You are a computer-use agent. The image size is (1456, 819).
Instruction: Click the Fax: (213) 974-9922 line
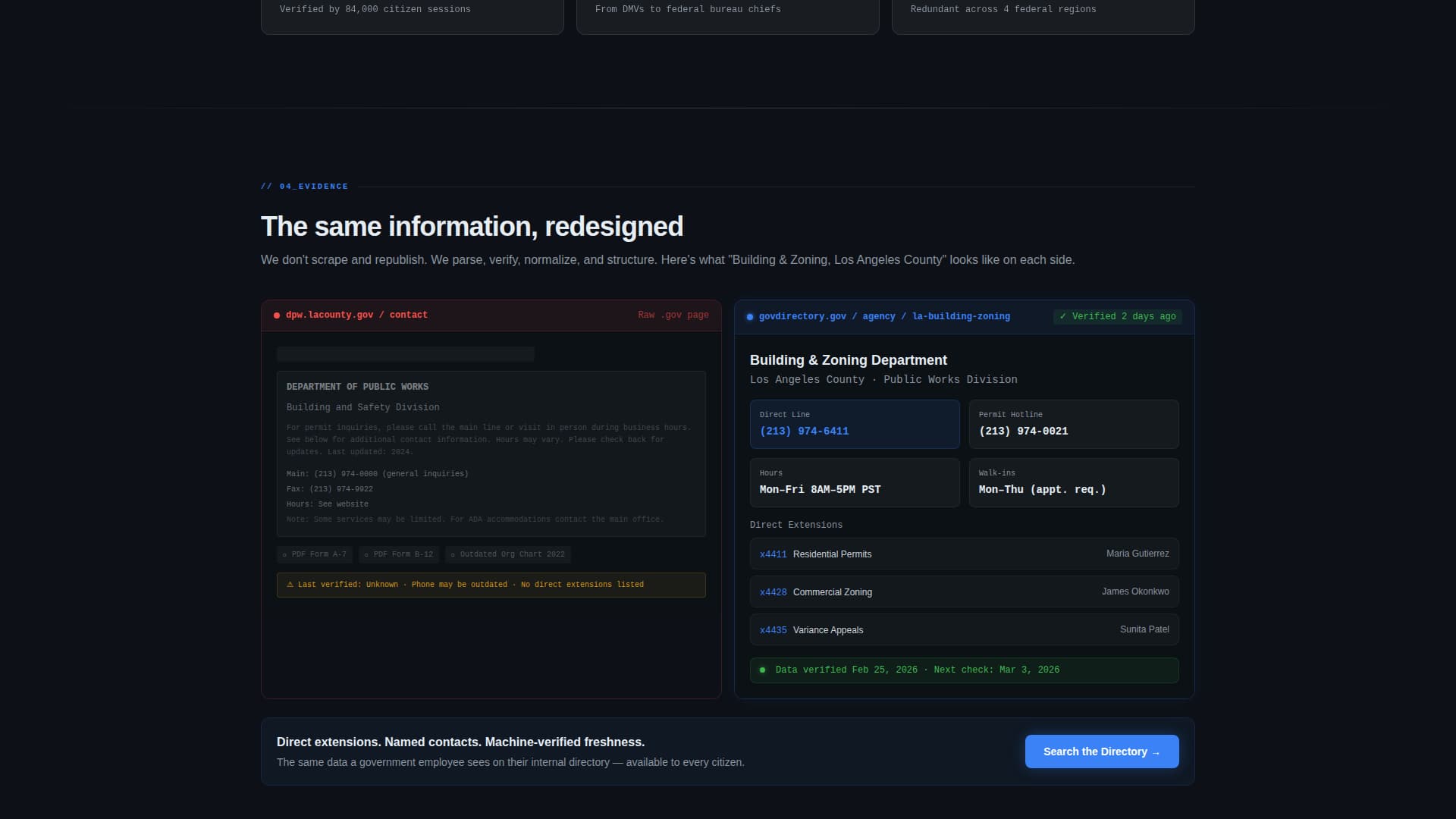[330, 489]
